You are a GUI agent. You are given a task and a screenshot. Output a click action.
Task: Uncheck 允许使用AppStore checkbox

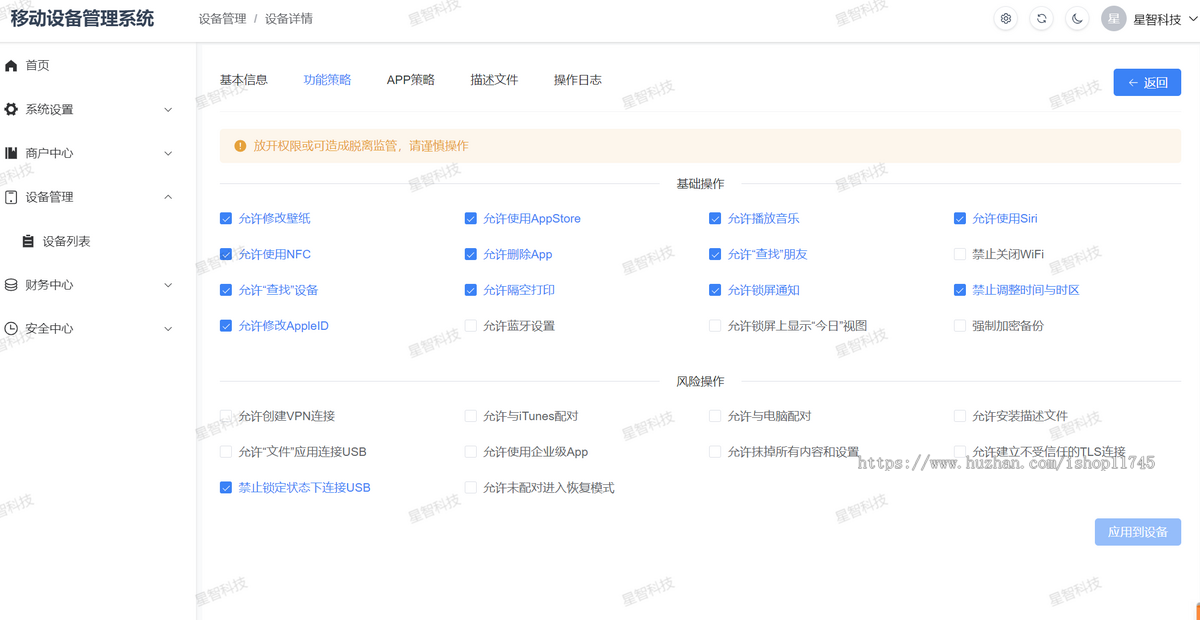tap(471, 218)
